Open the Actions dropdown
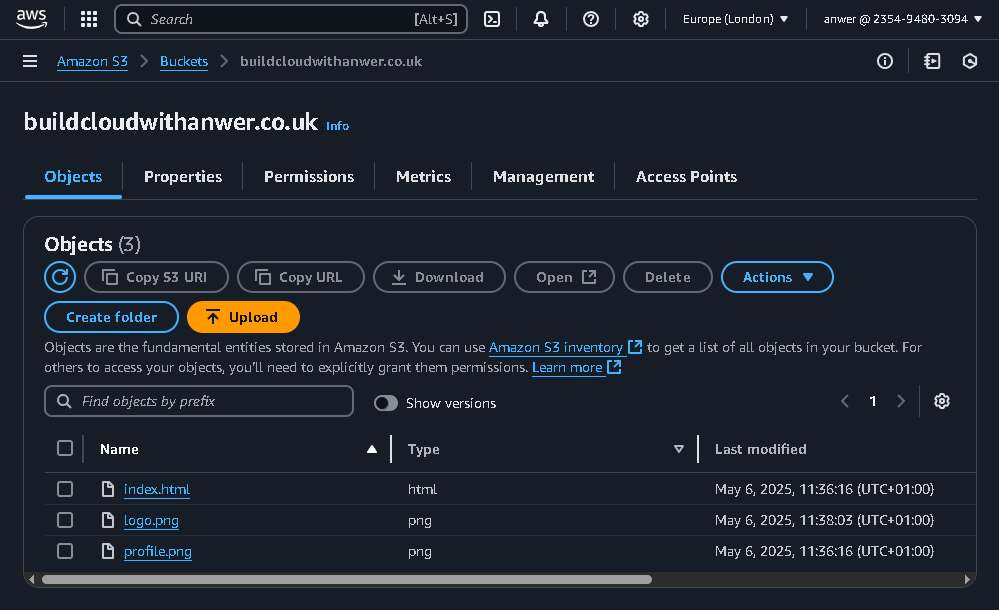999x610 pixels. click(777, 277)
